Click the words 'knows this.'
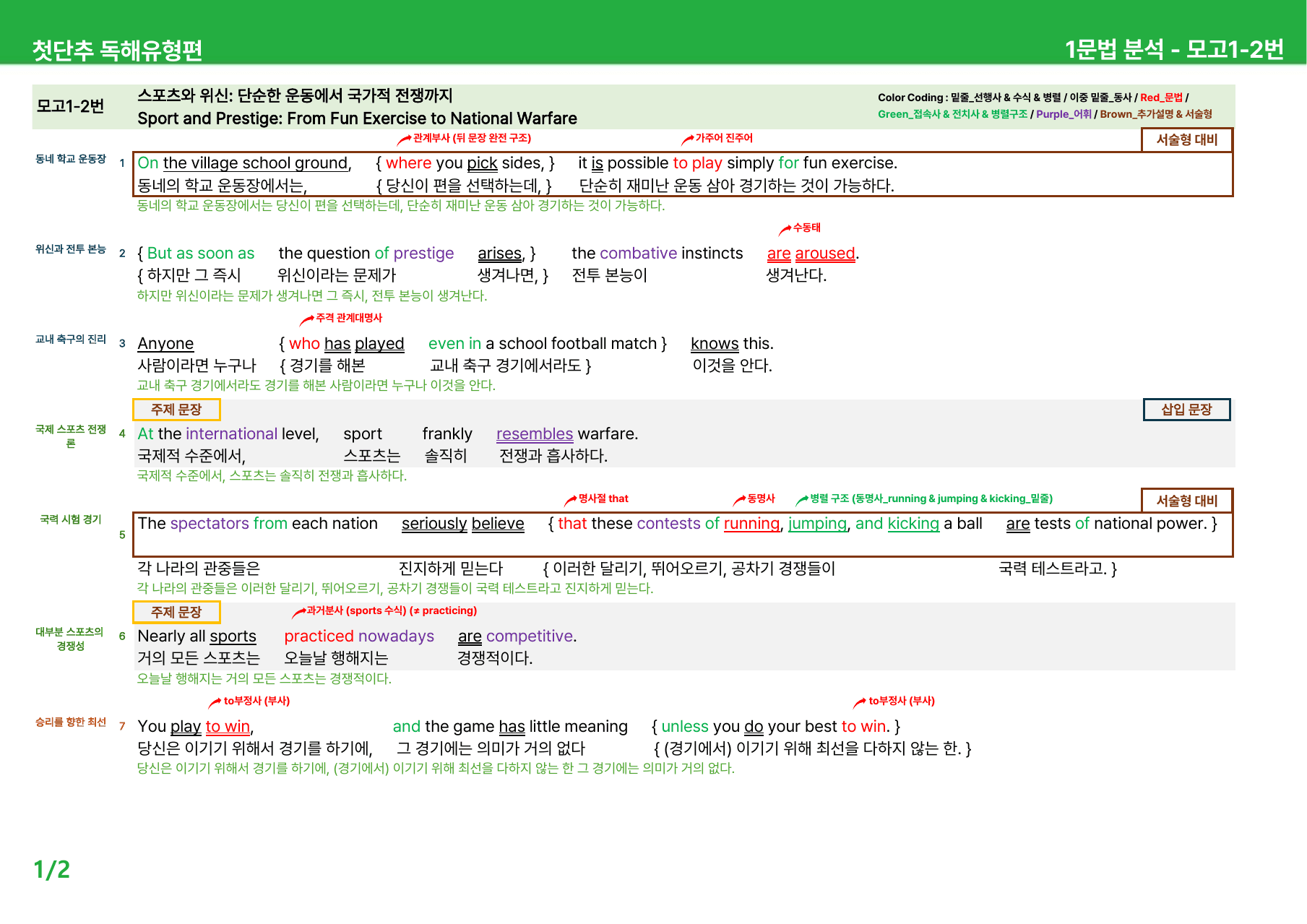The image size is (1307, 924). point(732,344)
